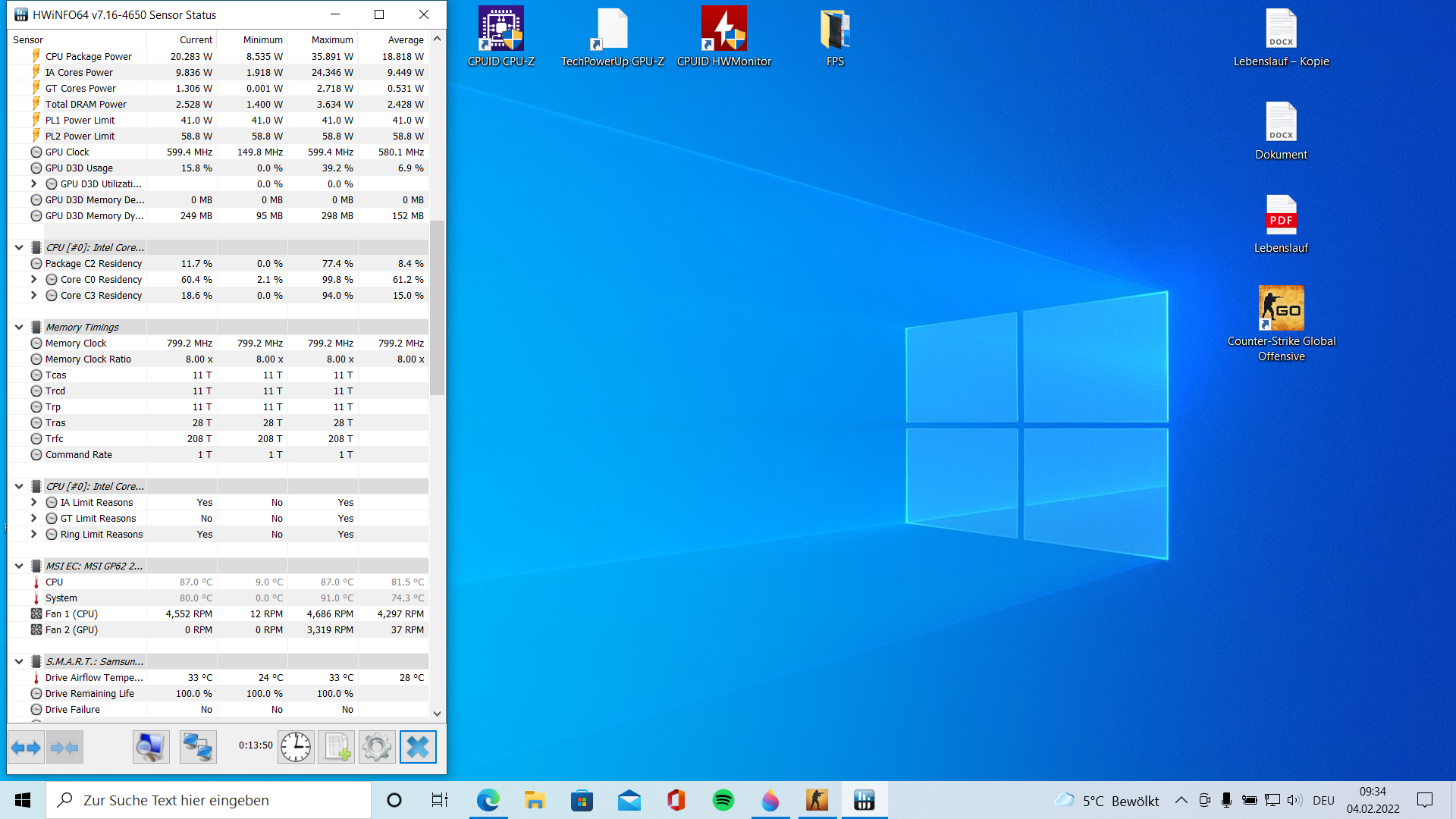
Task: Expand Core C0 Residency entry
Action: (33, 280)
